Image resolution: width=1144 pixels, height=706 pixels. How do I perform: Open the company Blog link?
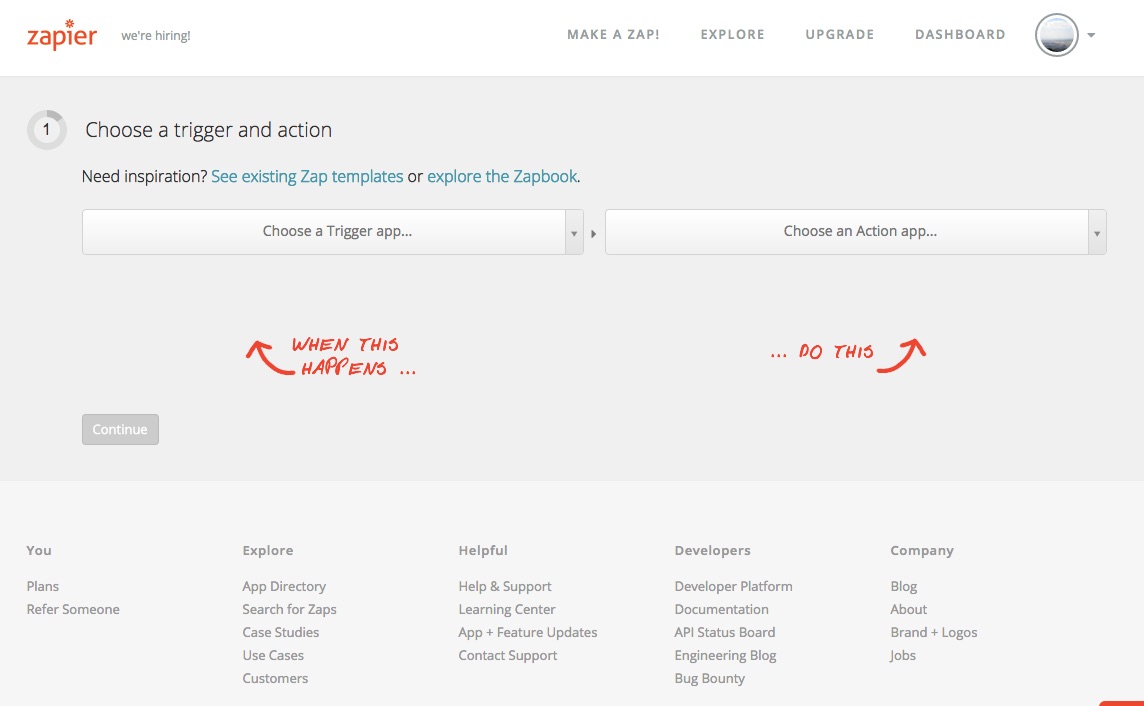903,586
